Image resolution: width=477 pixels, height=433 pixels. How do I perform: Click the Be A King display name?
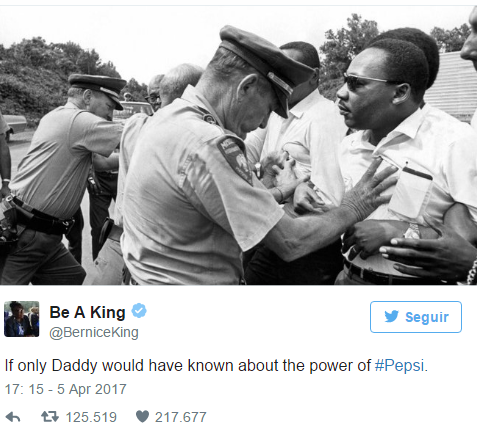click(x=87, y=312)
